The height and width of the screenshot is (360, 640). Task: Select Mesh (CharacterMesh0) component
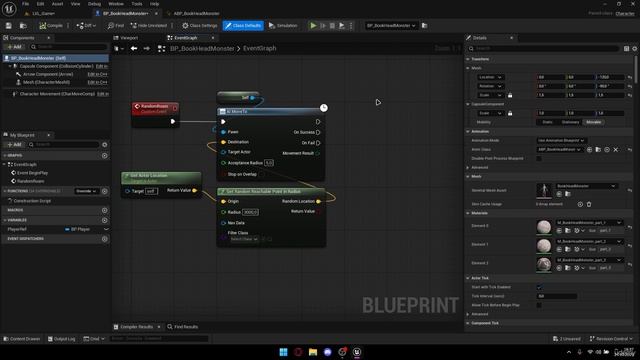[x=46, y=82]
